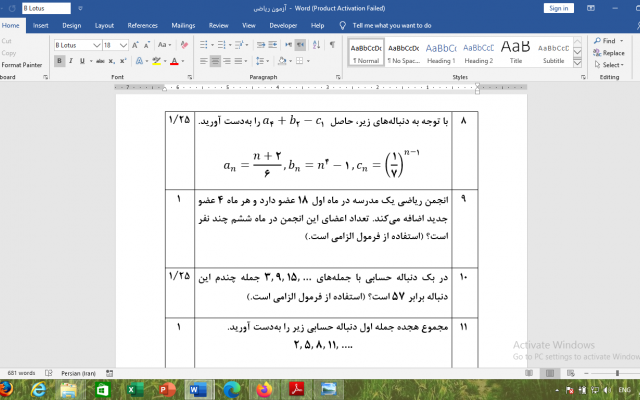Open Font dialog launcher
This screenshot has height=400, width=640.
click(190, 77)
